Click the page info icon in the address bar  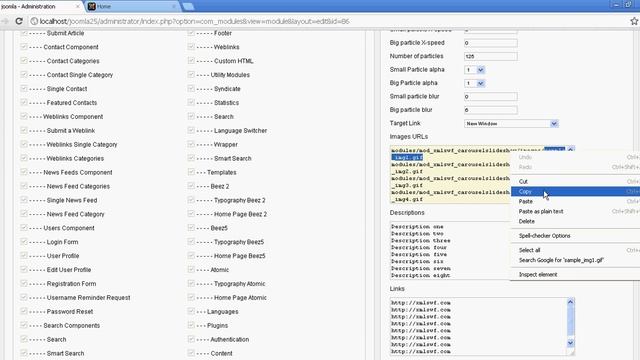pyautogui.click(x=34, y=21)
